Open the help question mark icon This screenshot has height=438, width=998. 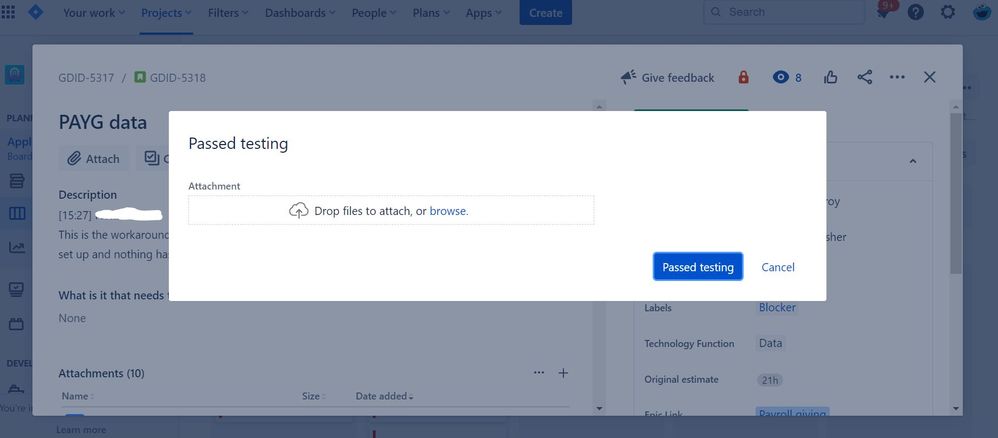pyautogui.click(x=915, y=12)
